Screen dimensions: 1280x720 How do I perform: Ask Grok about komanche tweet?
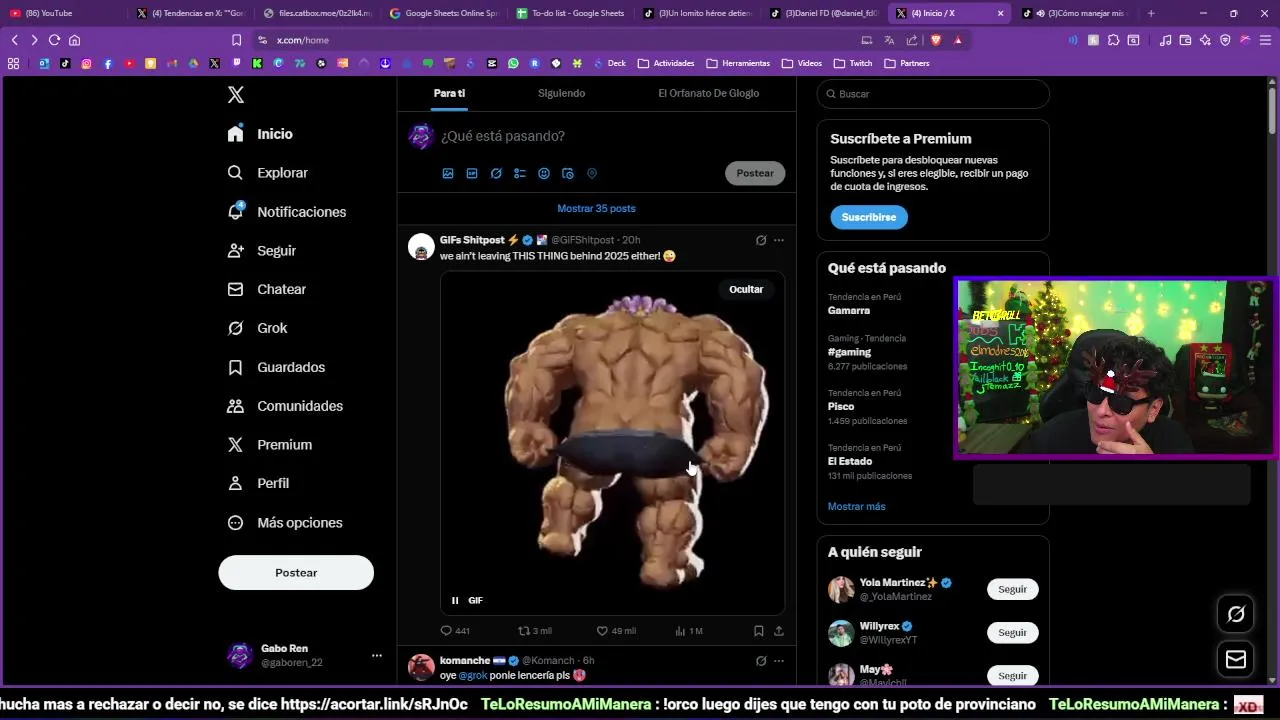pos(761,661)
